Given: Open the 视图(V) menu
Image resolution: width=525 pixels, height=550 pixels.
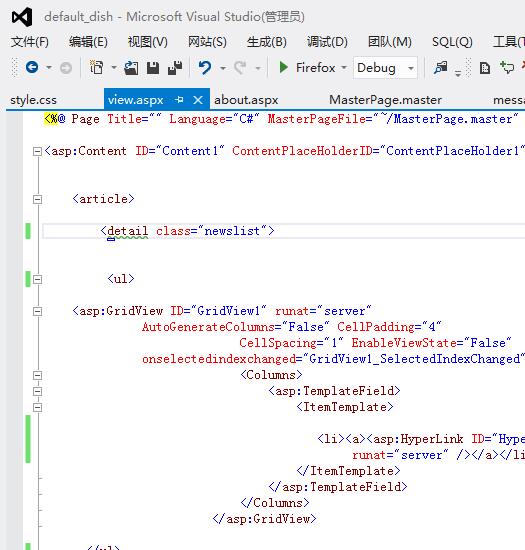Looking at the screenshot, I should (x=148, y=42).
